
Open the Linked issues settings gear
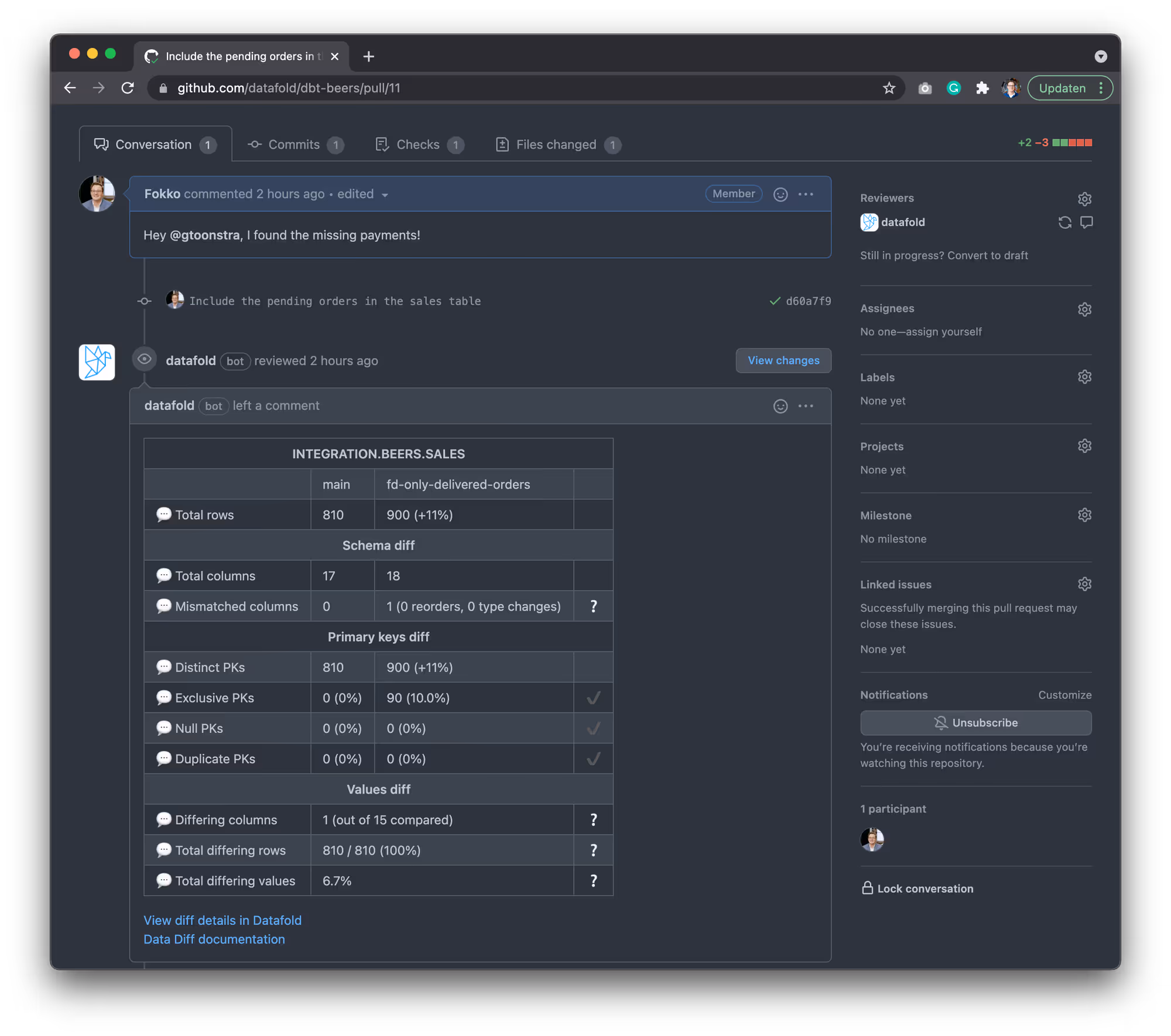point(1084,584)
